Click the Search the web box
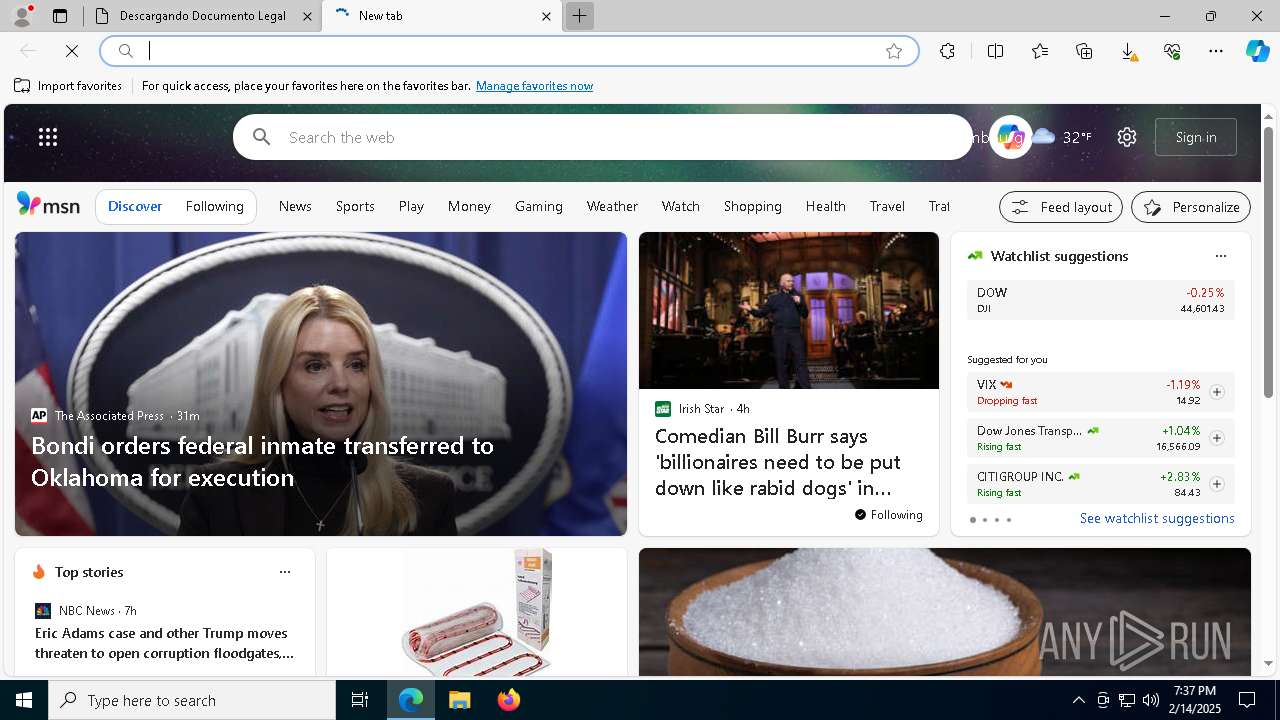 (603, 137)
